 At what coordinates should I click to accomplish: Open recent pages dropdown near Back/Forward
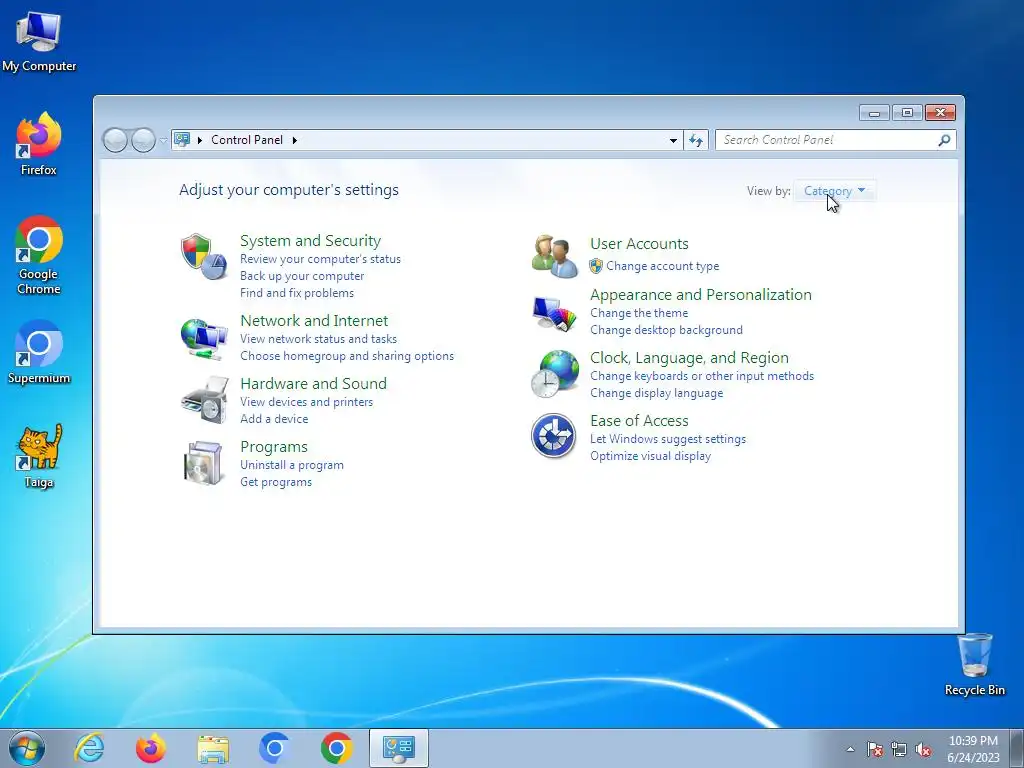tap(163, 140)
